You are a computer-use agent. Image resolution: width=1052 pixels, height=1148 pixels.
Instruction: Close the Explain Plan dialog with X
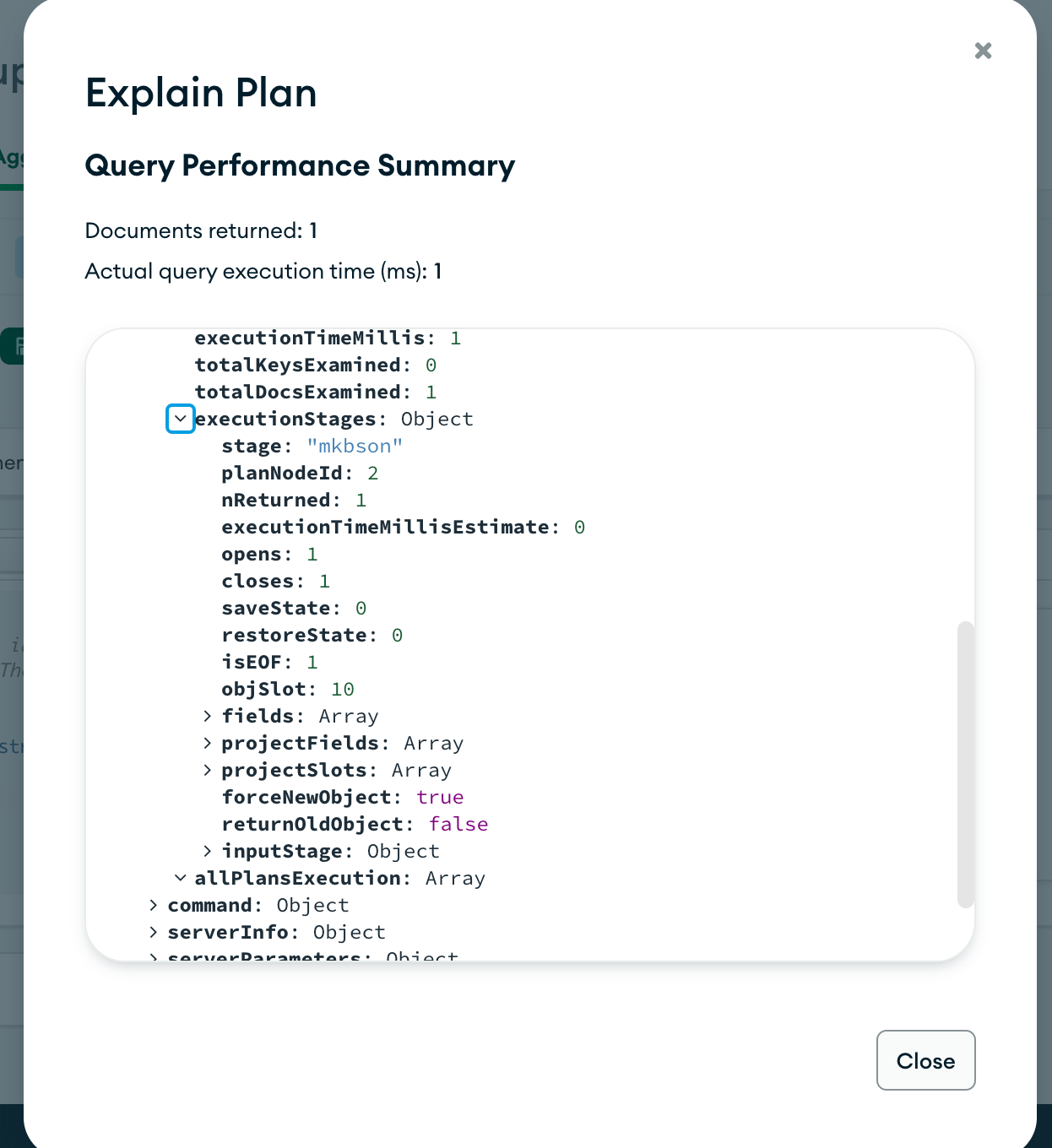coord(983,51)
